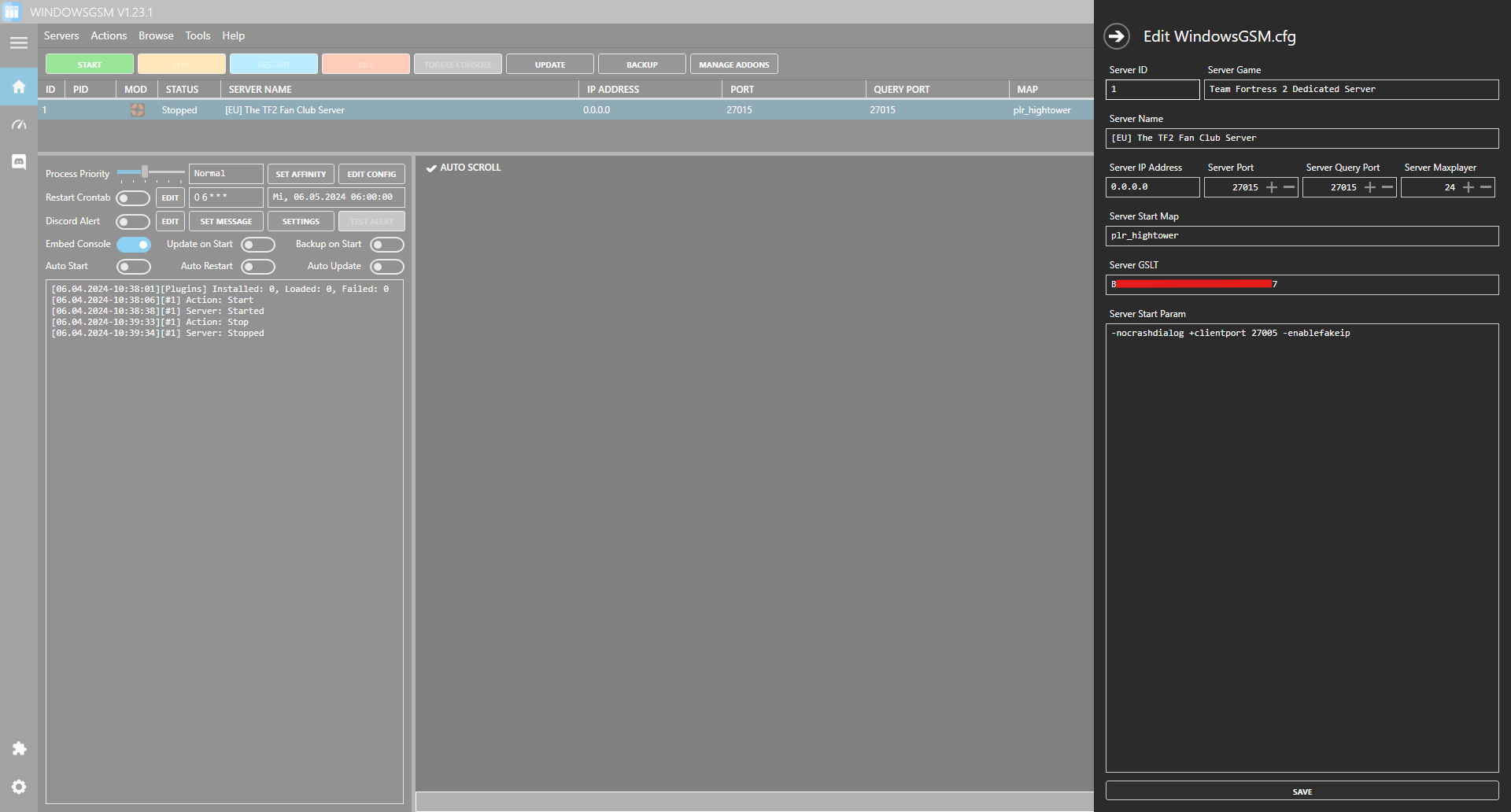1511x812 pixels.
Task: Open the Help menu
Action: 233,35
